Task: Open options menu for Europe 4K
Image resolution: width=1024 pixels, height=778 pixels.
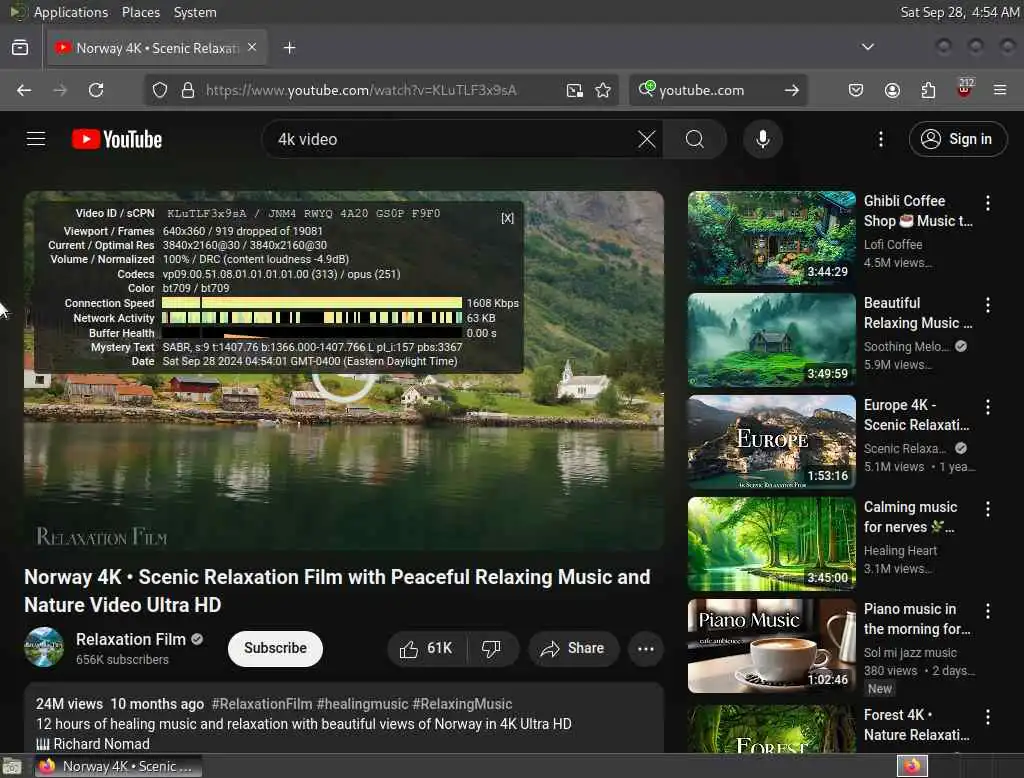Action: (988, 407)
